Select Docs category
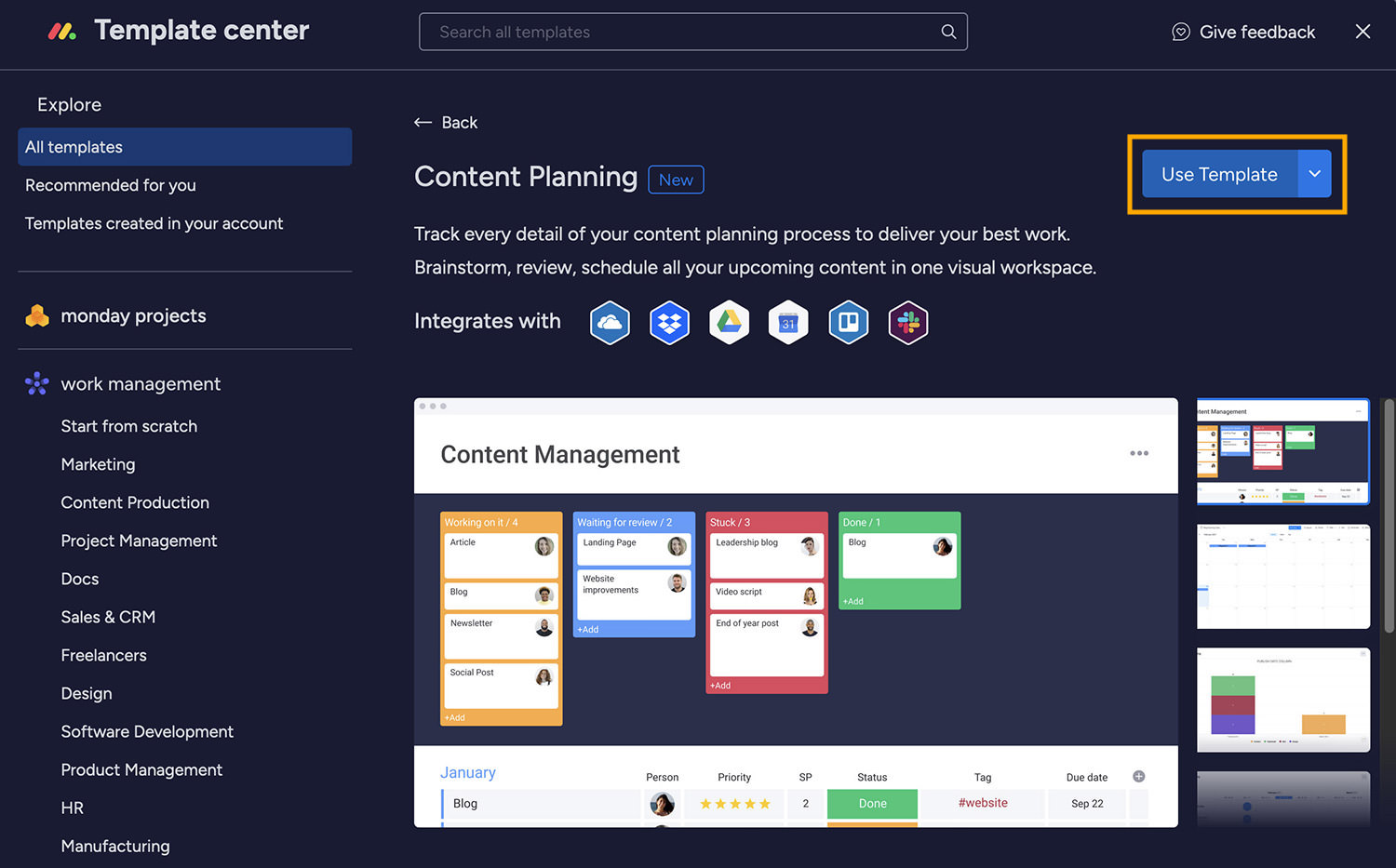 (80, 579)
